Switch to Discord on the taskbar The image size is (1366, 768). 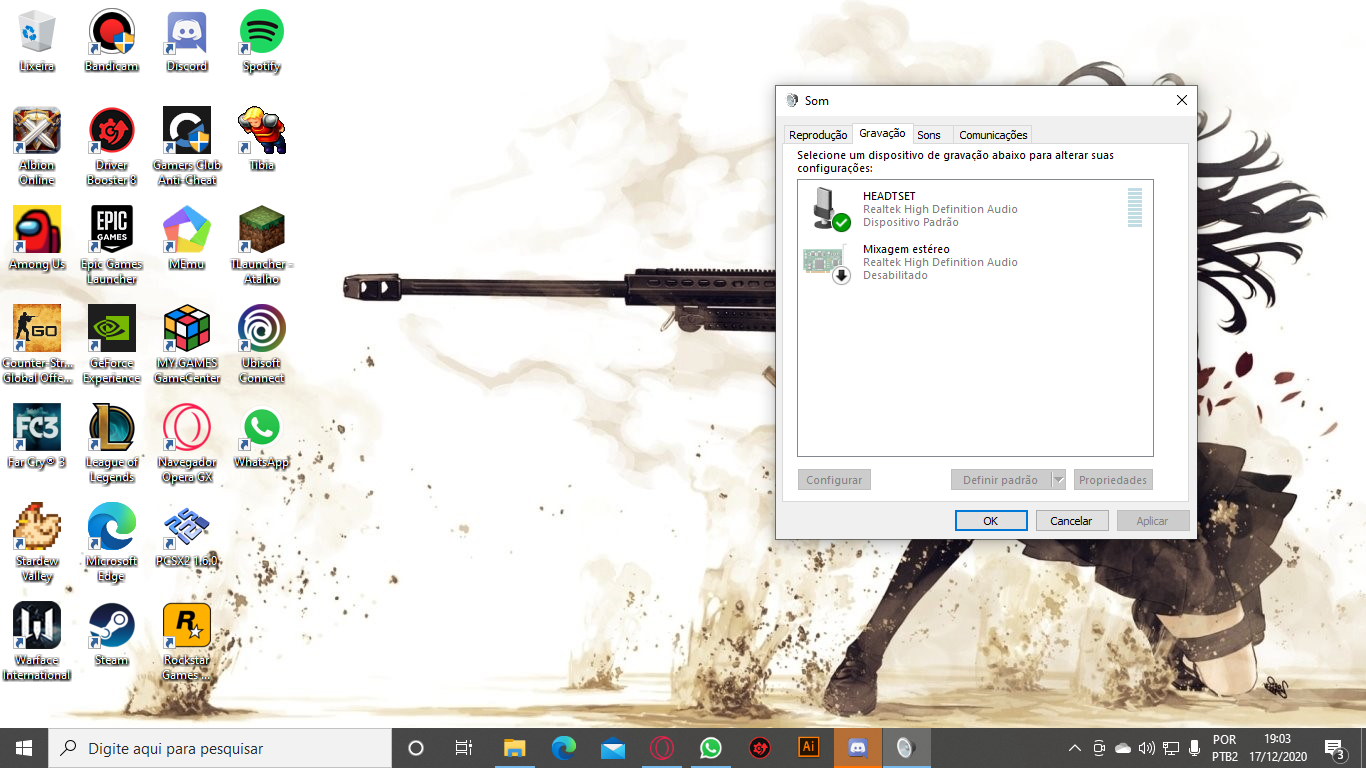tap(857, 748)
